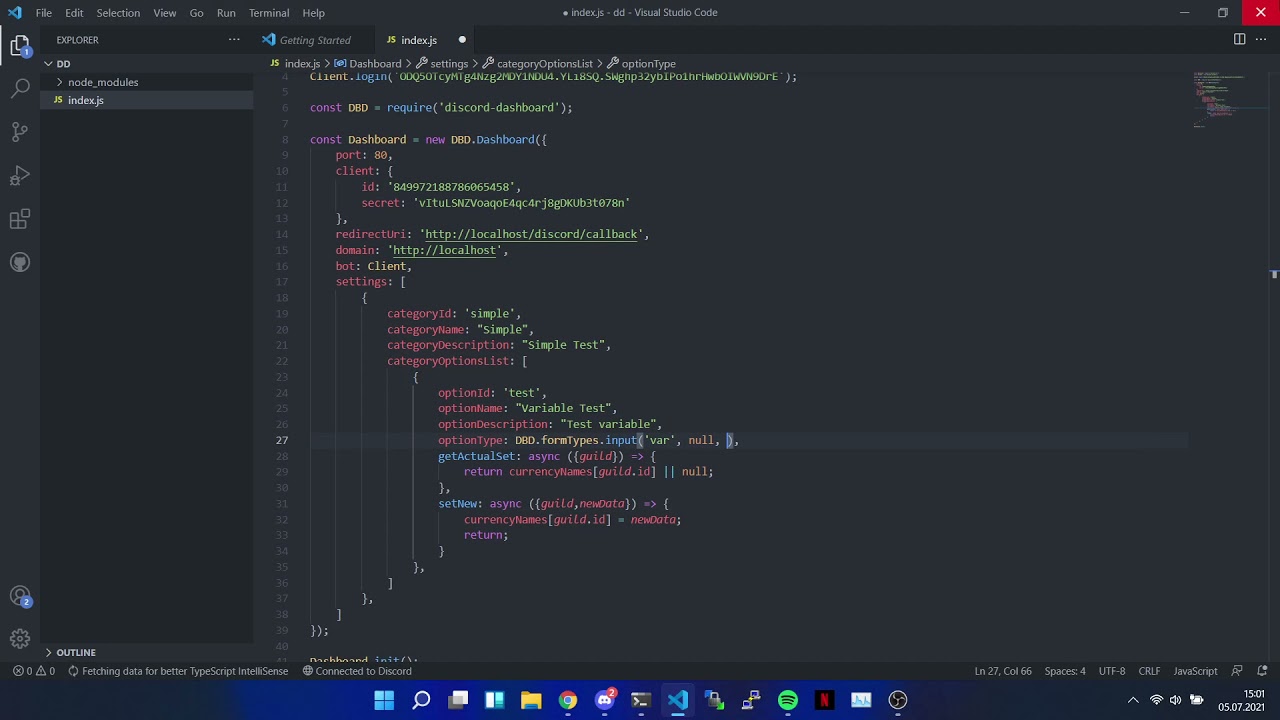The width and height of the screenshot is (1280, 720).
Task: Click the unsaved dot on index.js tab
Action: [x=462, y=40]
